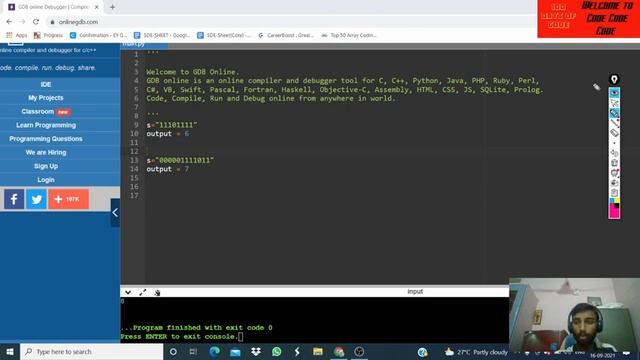This screenshot has height=360, width=640.
Task: Expand the console to fullscreen with arrows icon
Action: click(x=142, y=292)
